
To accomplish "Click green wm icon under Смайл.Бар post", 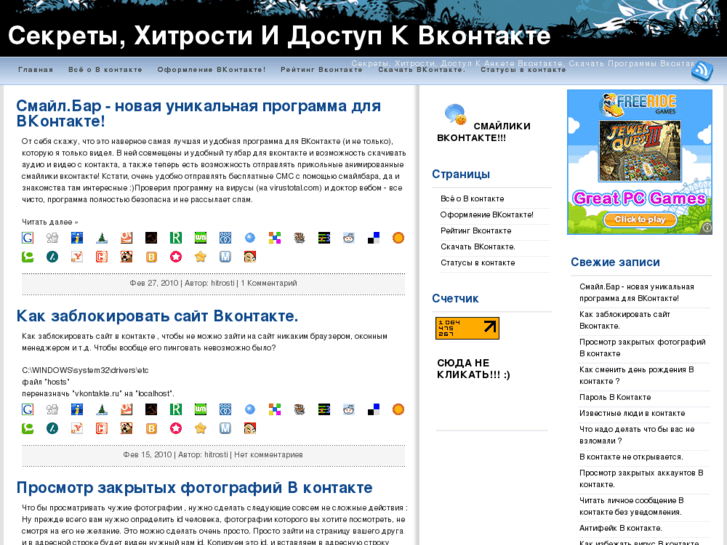I will [200, 238].
